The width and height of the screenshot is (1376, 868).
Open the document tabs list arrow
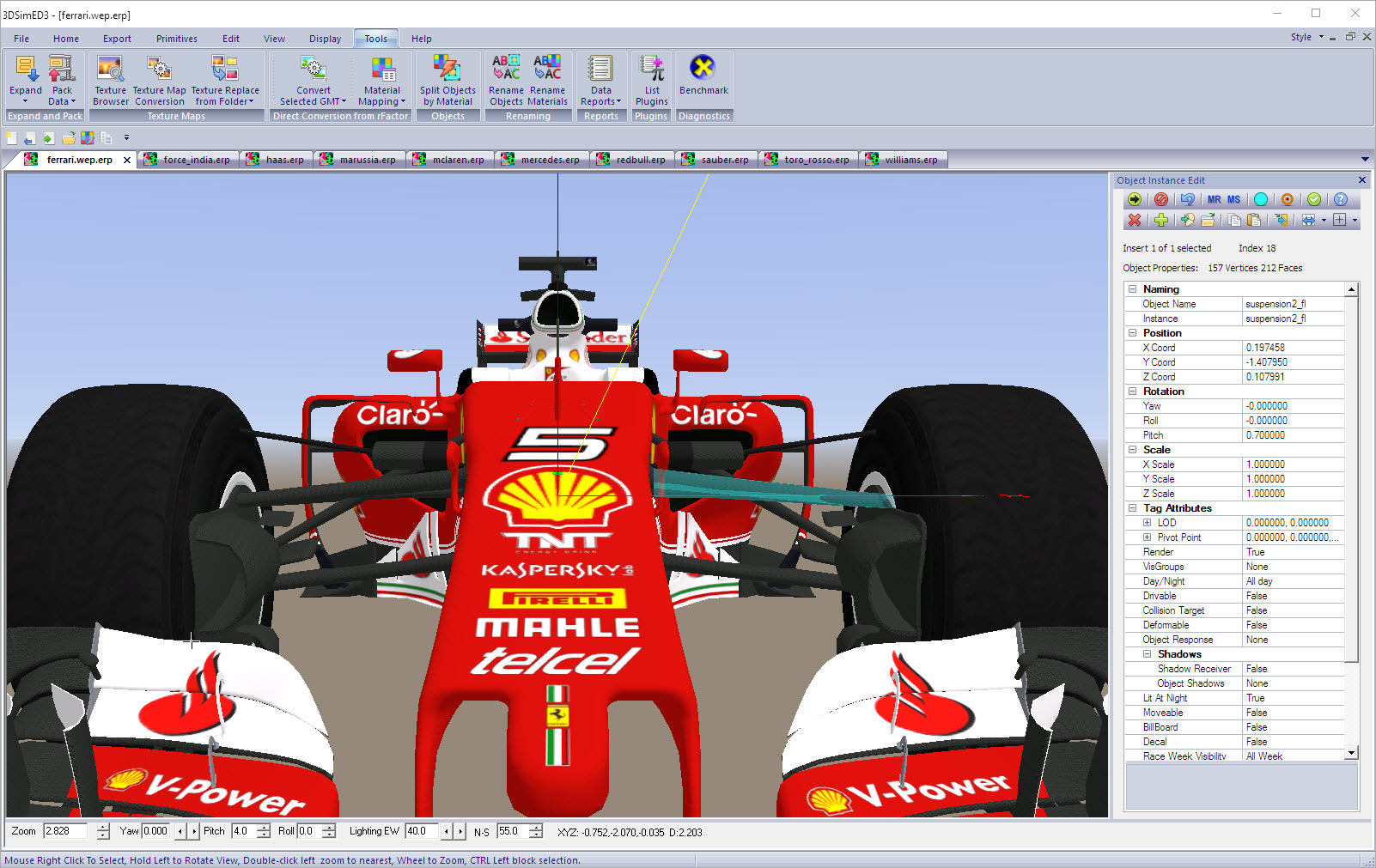1365,160
